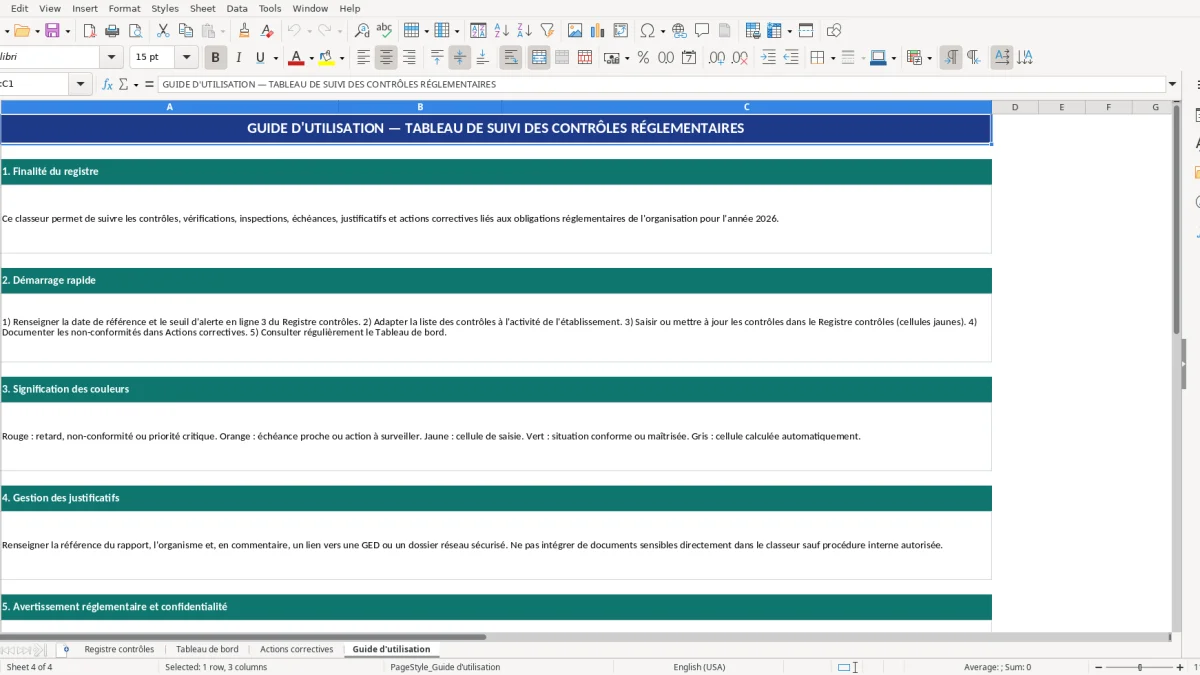Switch to Actions correctives sheet tab
Image resolution: width=1200 pixels, height=675 pixels.
296,649
